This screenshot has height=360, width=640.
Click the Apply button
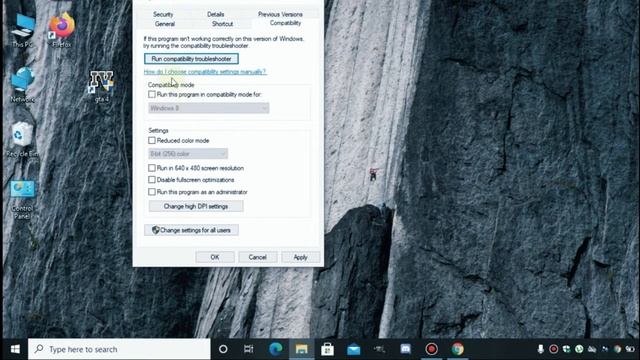coord(300,257)
